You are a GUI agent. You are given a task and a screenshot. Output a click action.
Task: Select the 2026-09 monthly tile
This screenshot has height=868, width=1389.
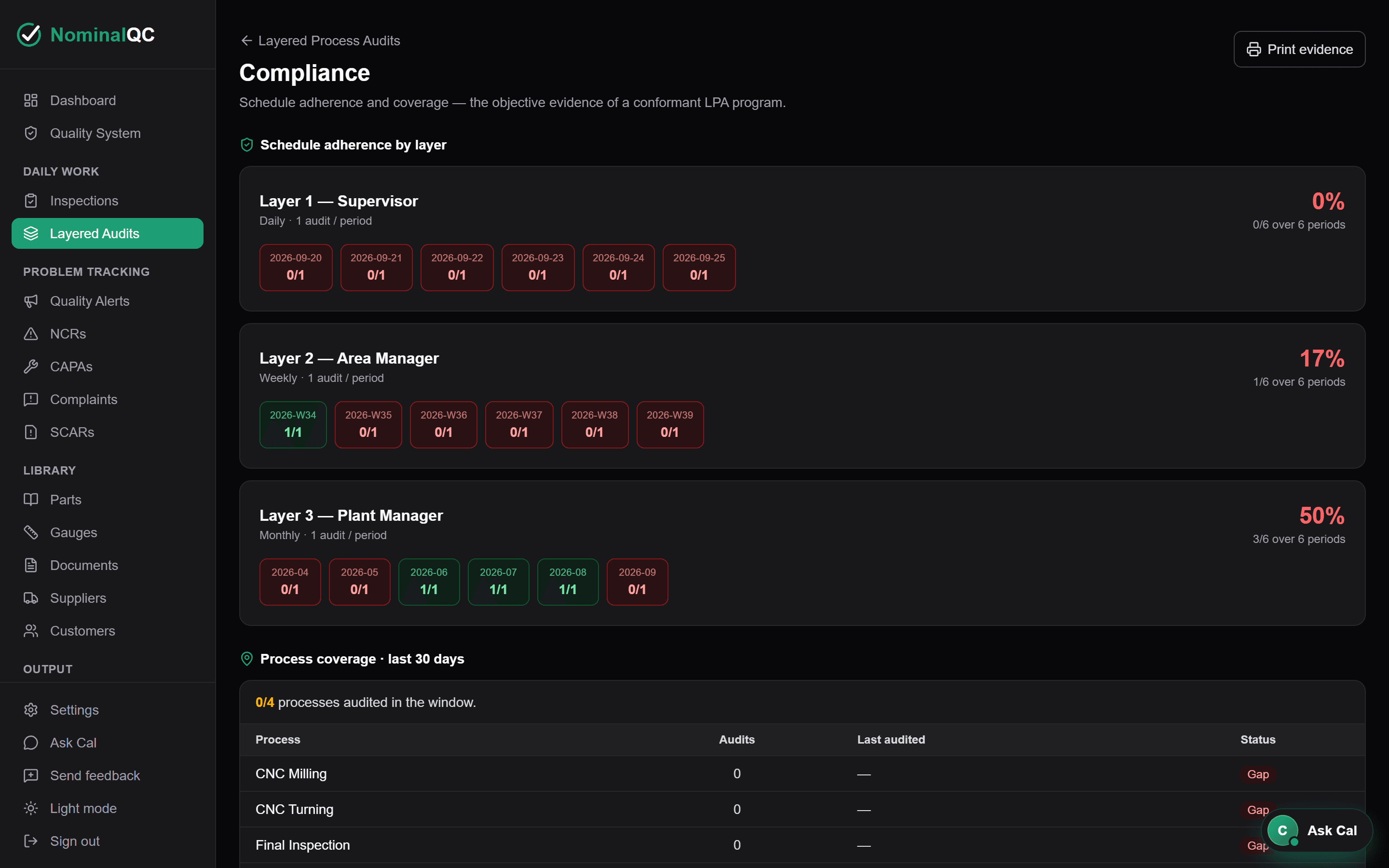click(x=637, y=582)
